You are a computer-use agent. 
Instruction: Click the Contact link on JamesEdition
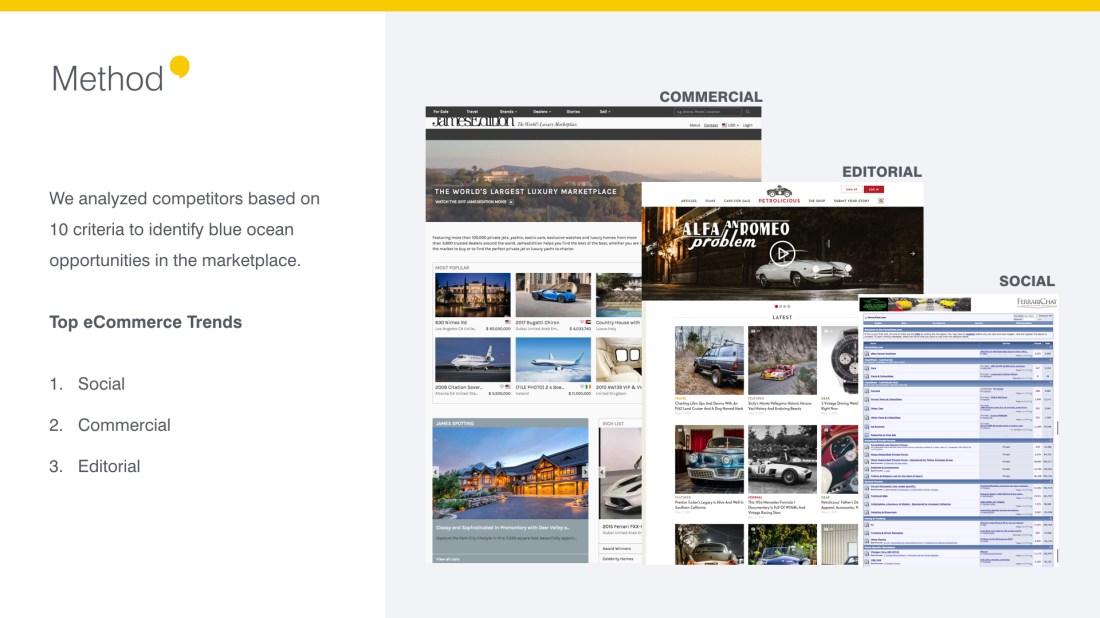(x=710, y=125)
